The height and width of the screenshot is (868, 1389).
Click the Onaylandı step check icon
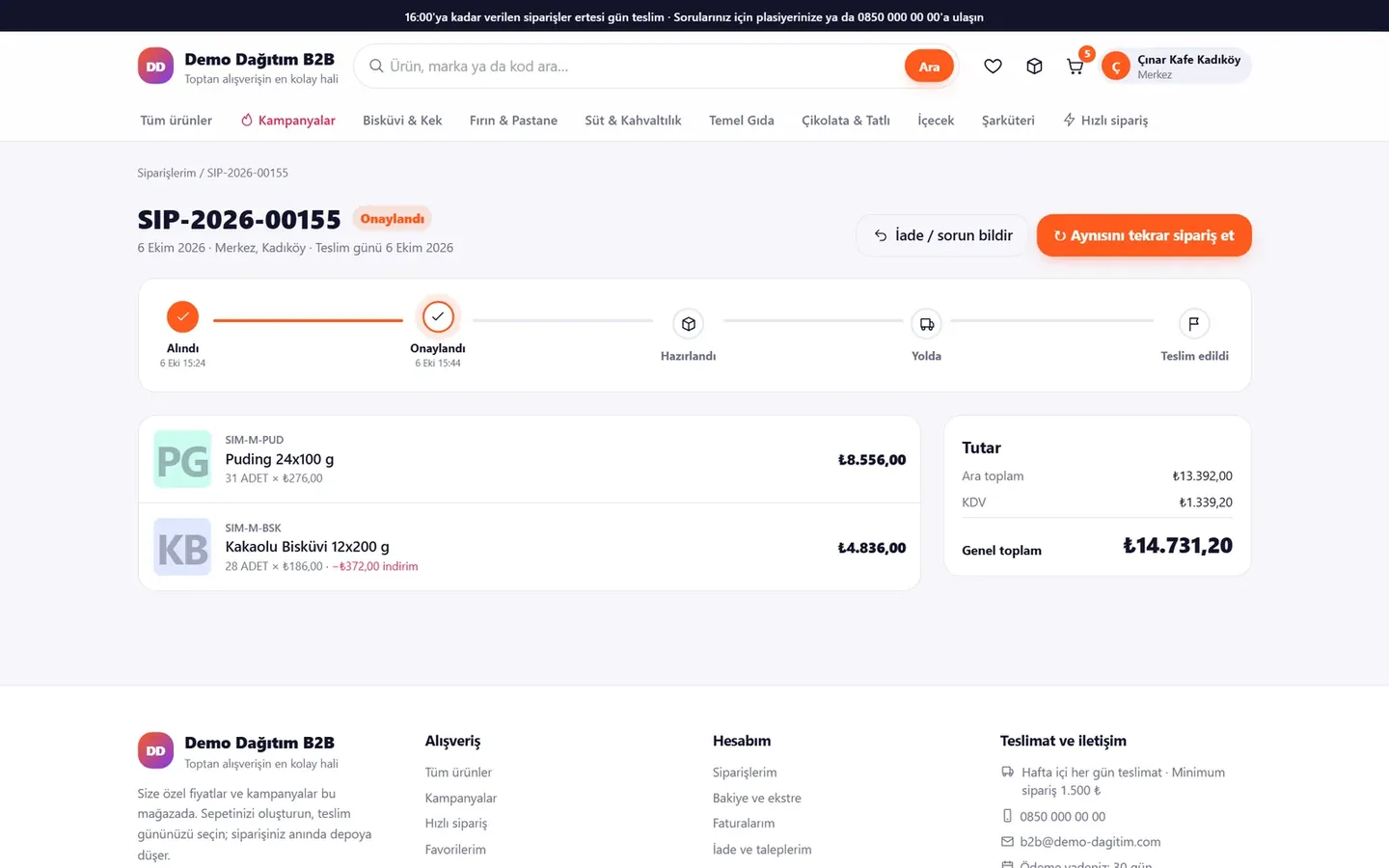tap(438, 316)
